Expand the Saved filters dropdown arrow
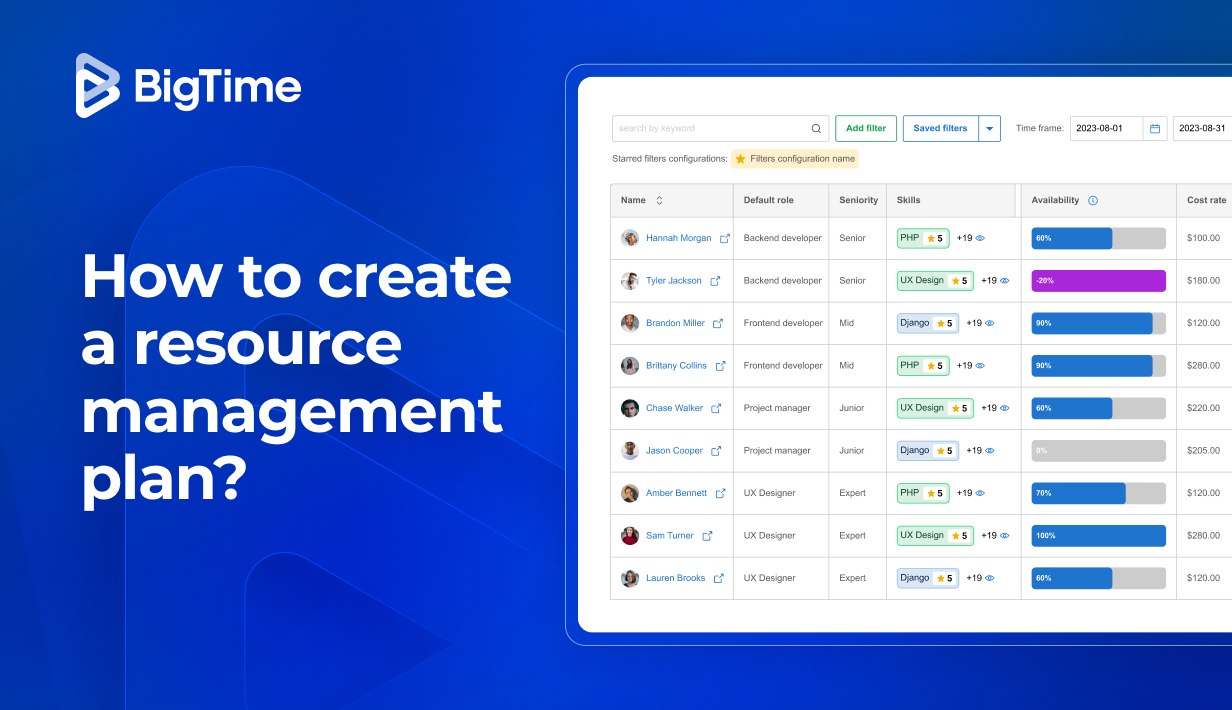Image resolution: width=1232 pixels, height=710 pixels. pos(990,129)
